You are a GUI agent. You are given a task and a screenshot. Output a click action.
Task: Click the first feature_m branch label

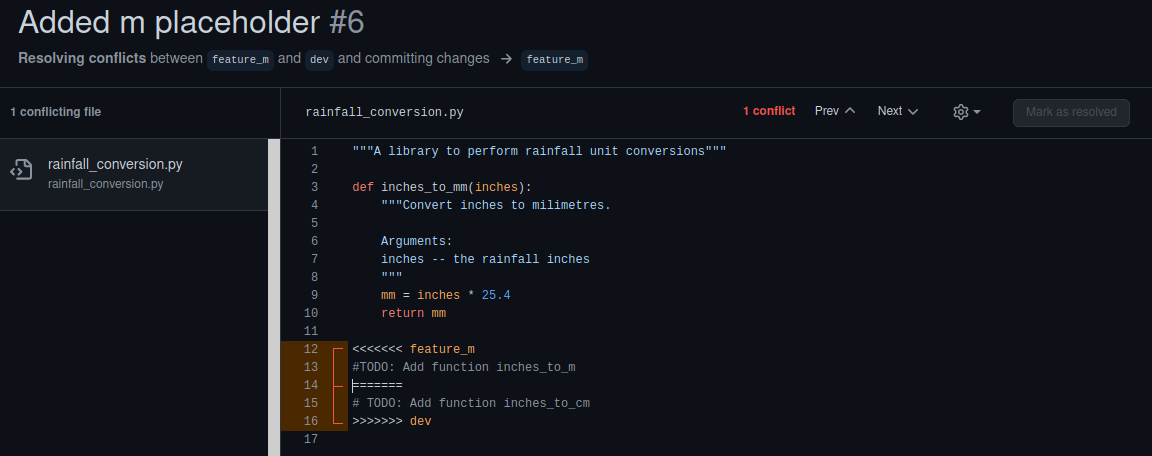[x=240, y=60]
